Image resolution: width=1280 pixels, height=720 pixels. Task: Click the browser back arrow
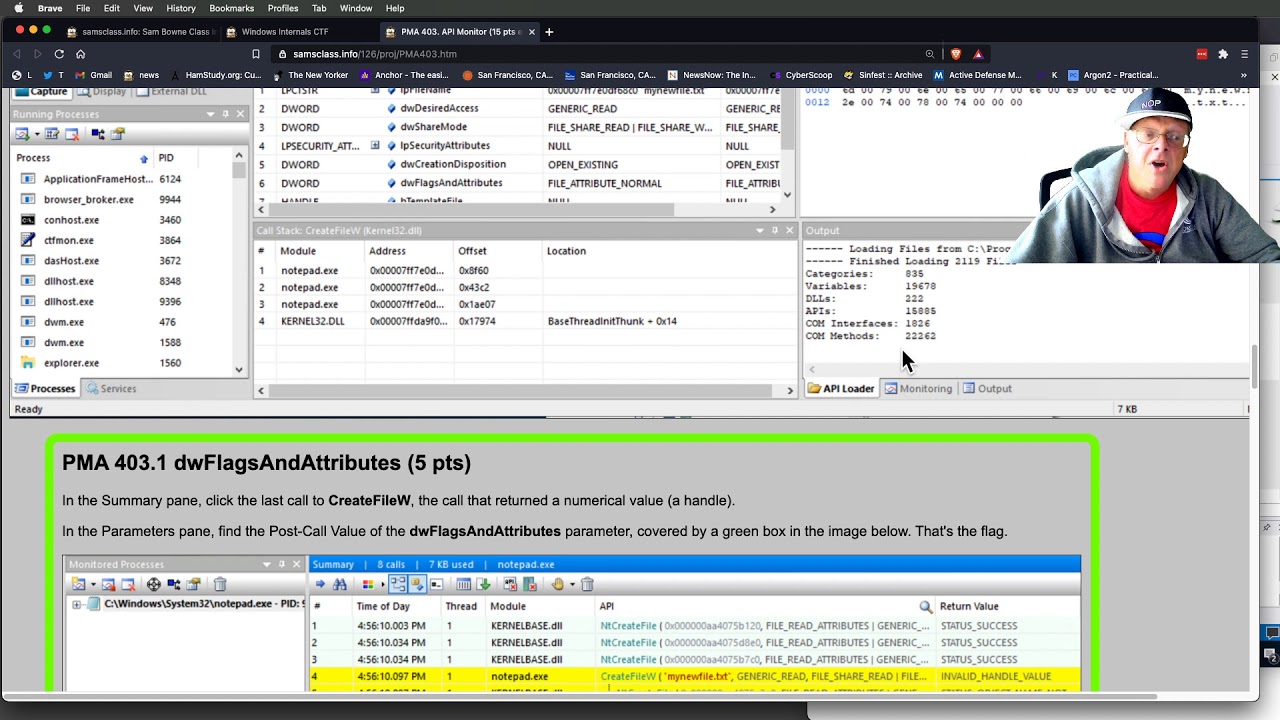pyautogui.click(x=19, y=54)
